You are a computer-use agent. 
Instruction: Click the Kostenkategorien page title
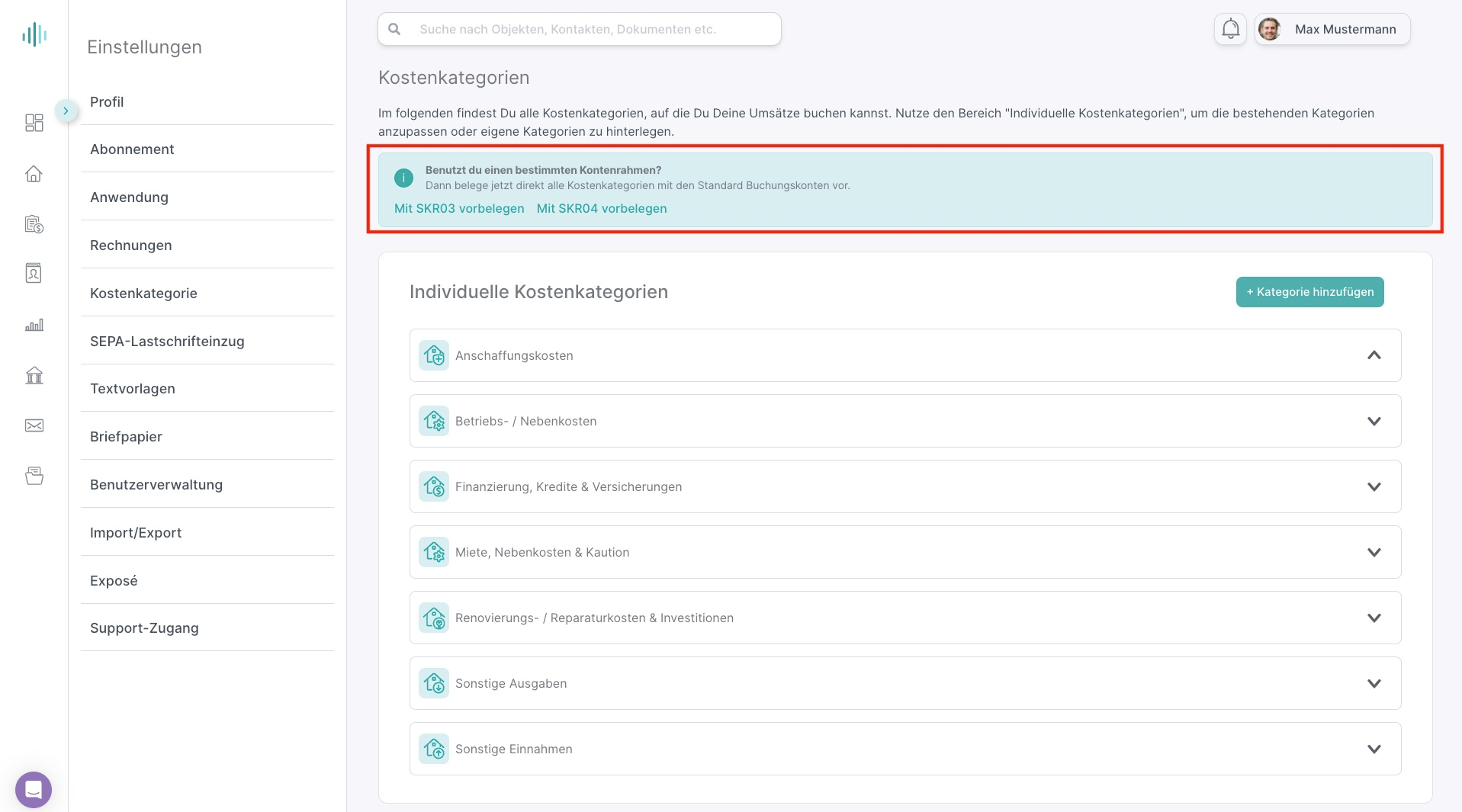454,78
